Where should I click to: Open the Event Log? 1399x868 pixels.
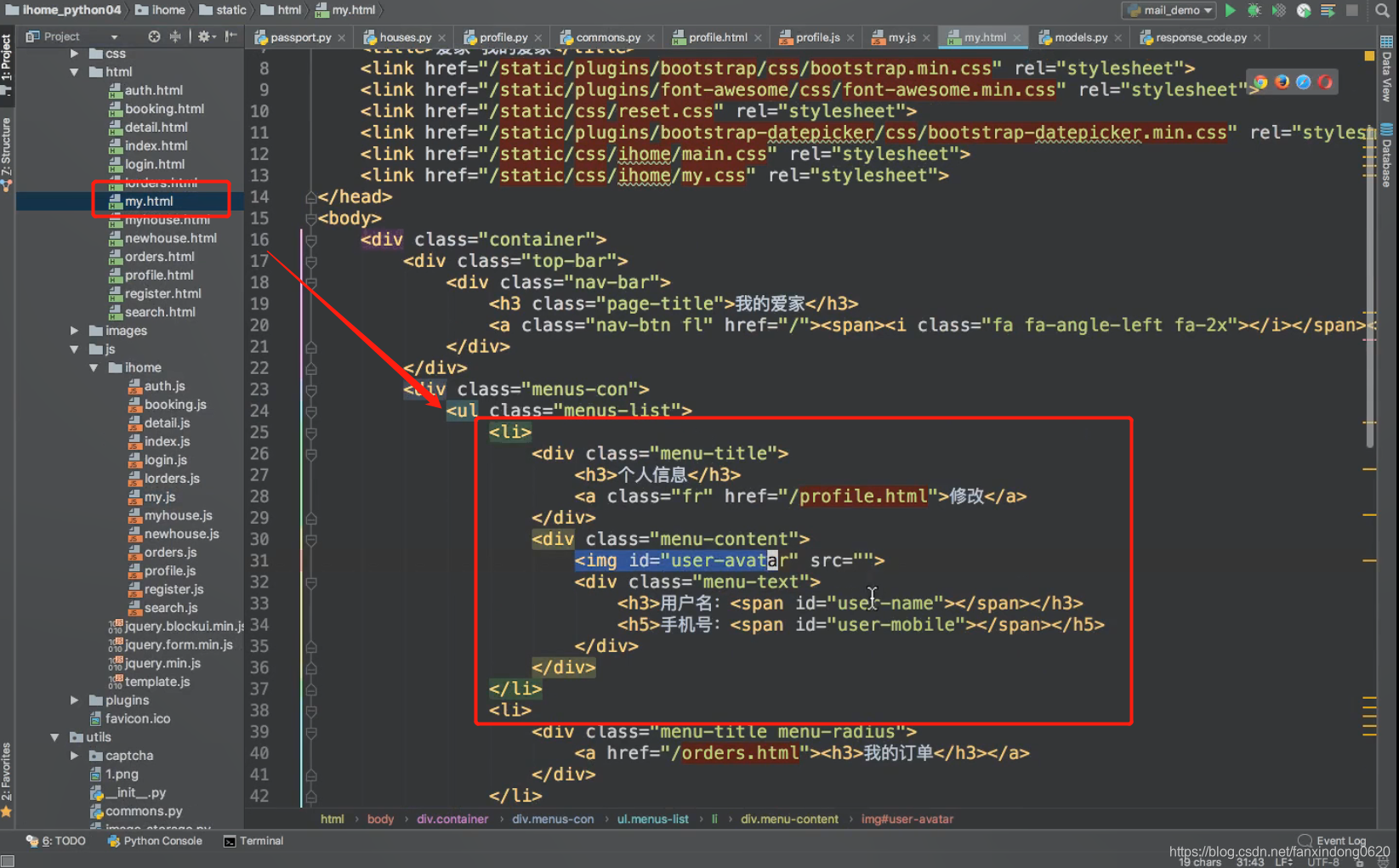1332,840
